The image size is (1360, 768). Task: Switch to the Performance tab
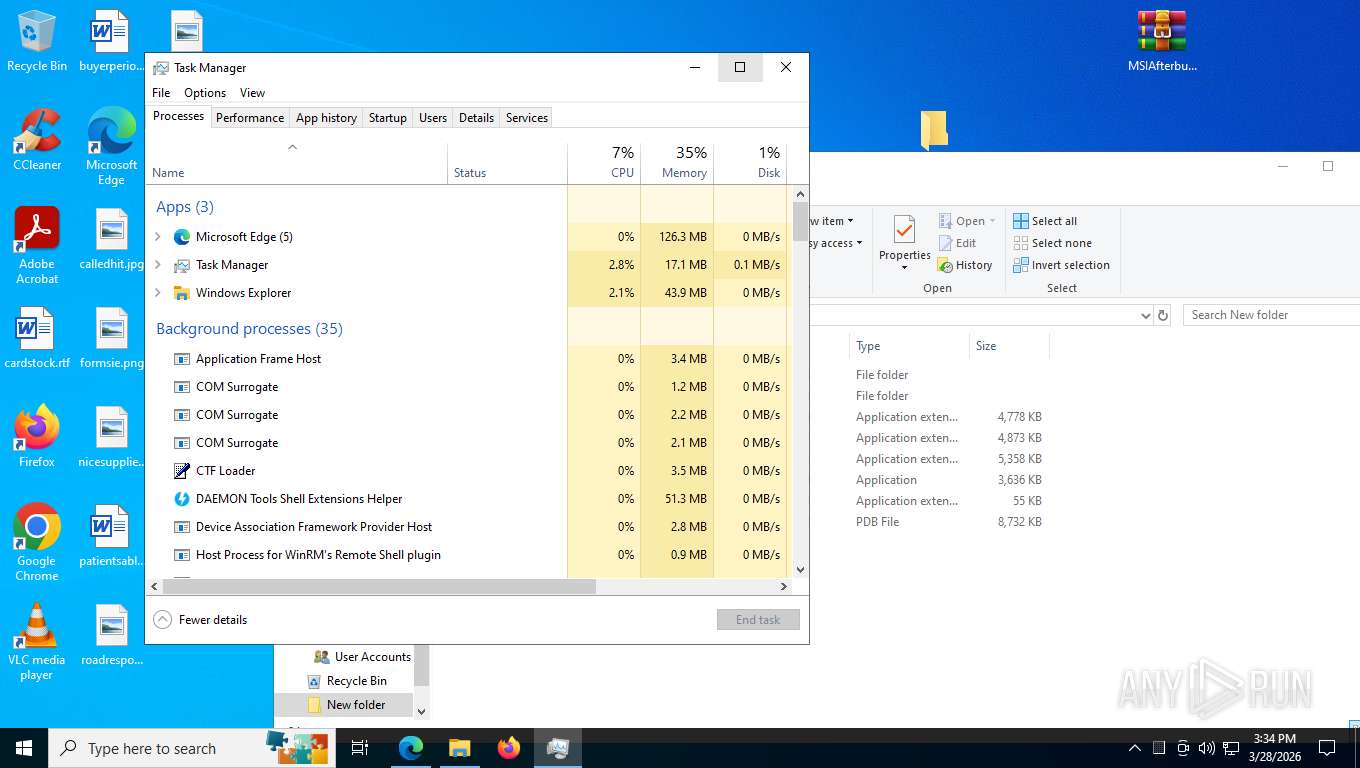coord(250,118)
